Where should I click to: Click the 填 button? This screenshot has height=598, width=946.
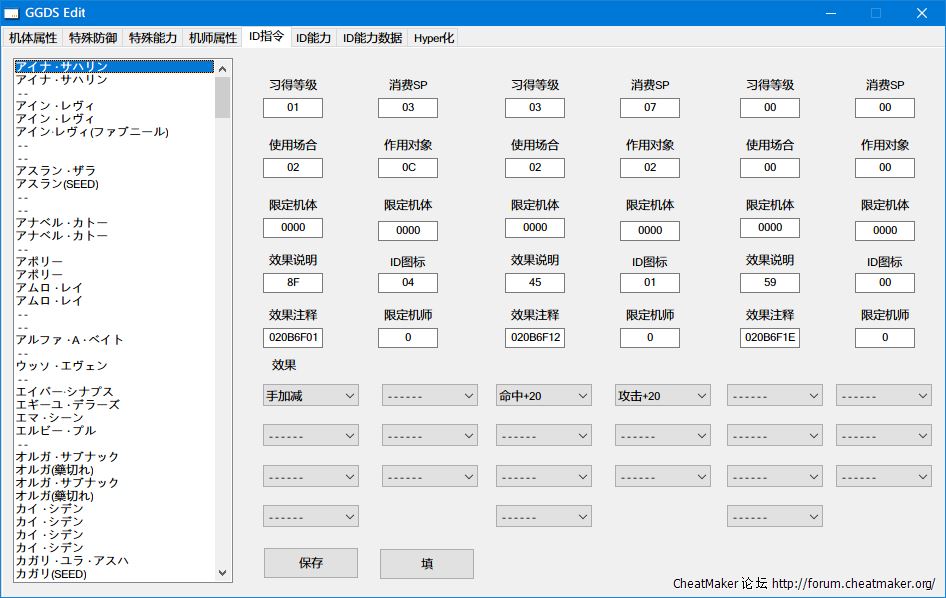click(x=426, y=563)
